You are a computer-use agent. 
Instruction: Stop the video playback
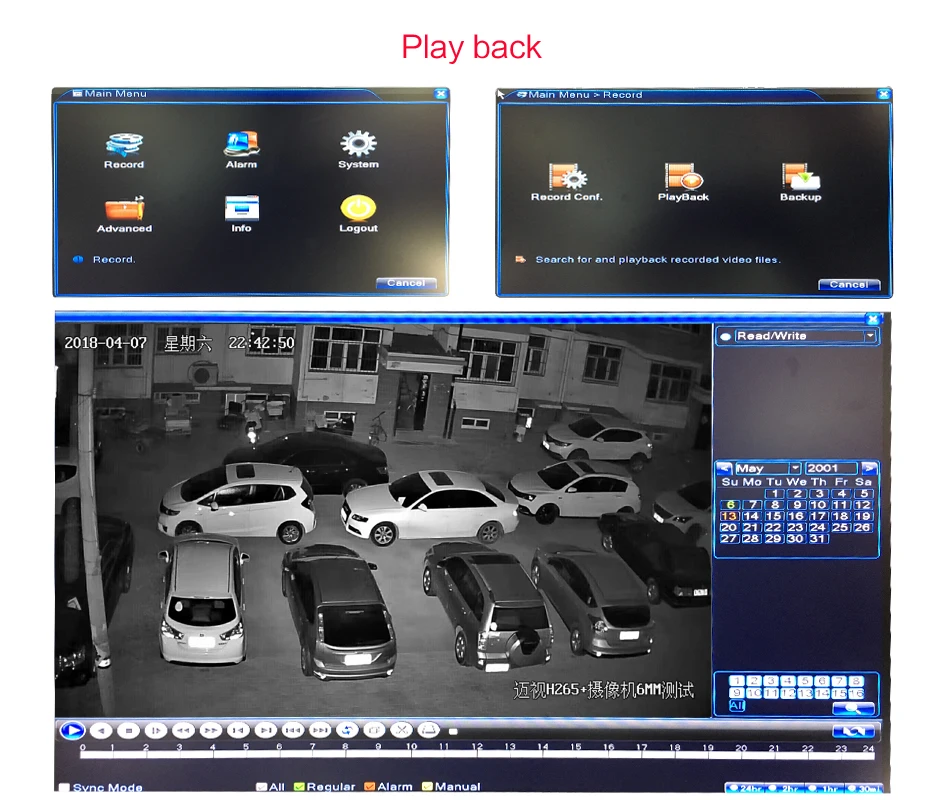pos(128,731)
